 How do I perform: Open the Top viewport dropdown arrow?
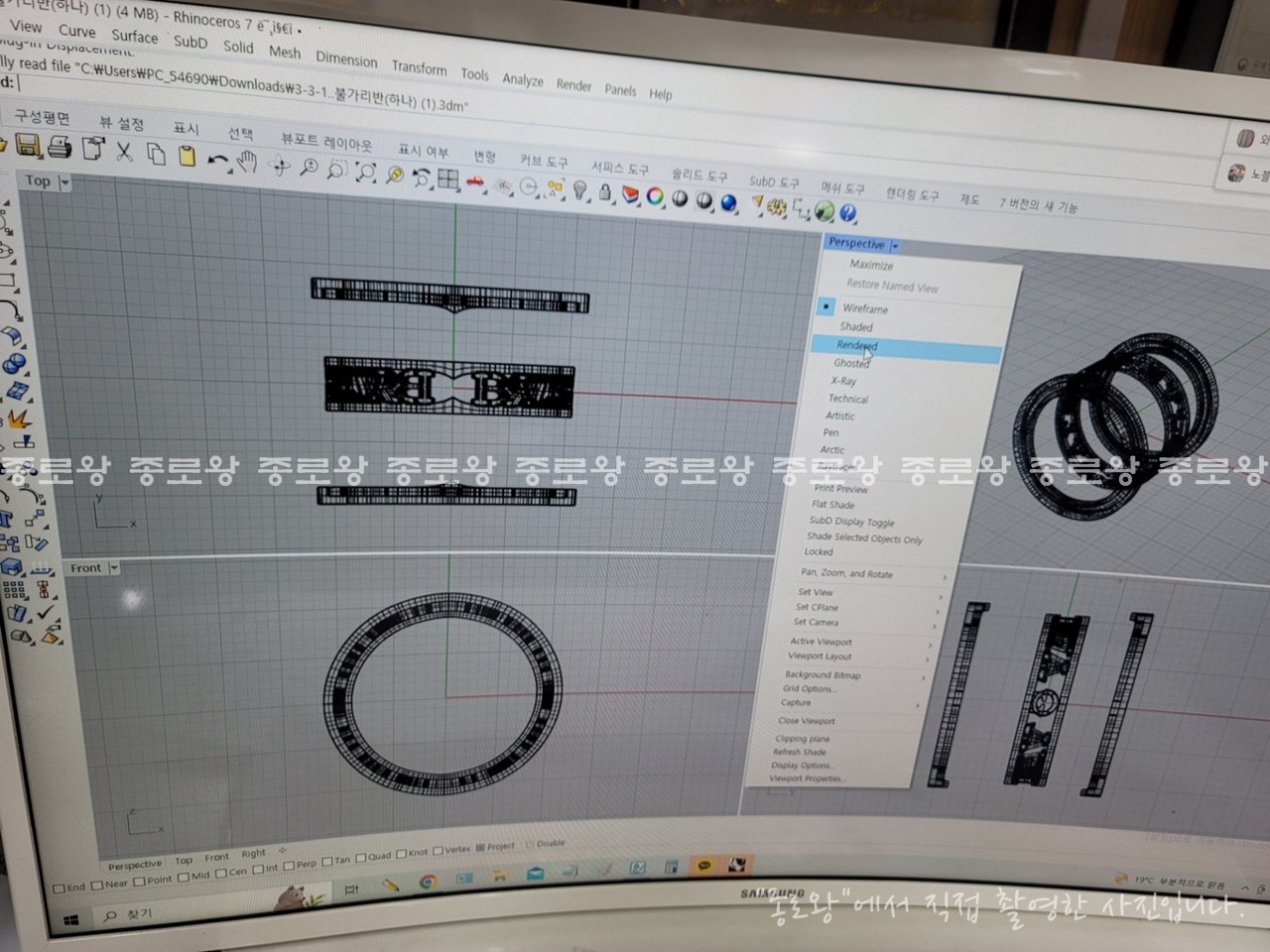(65, 182)
